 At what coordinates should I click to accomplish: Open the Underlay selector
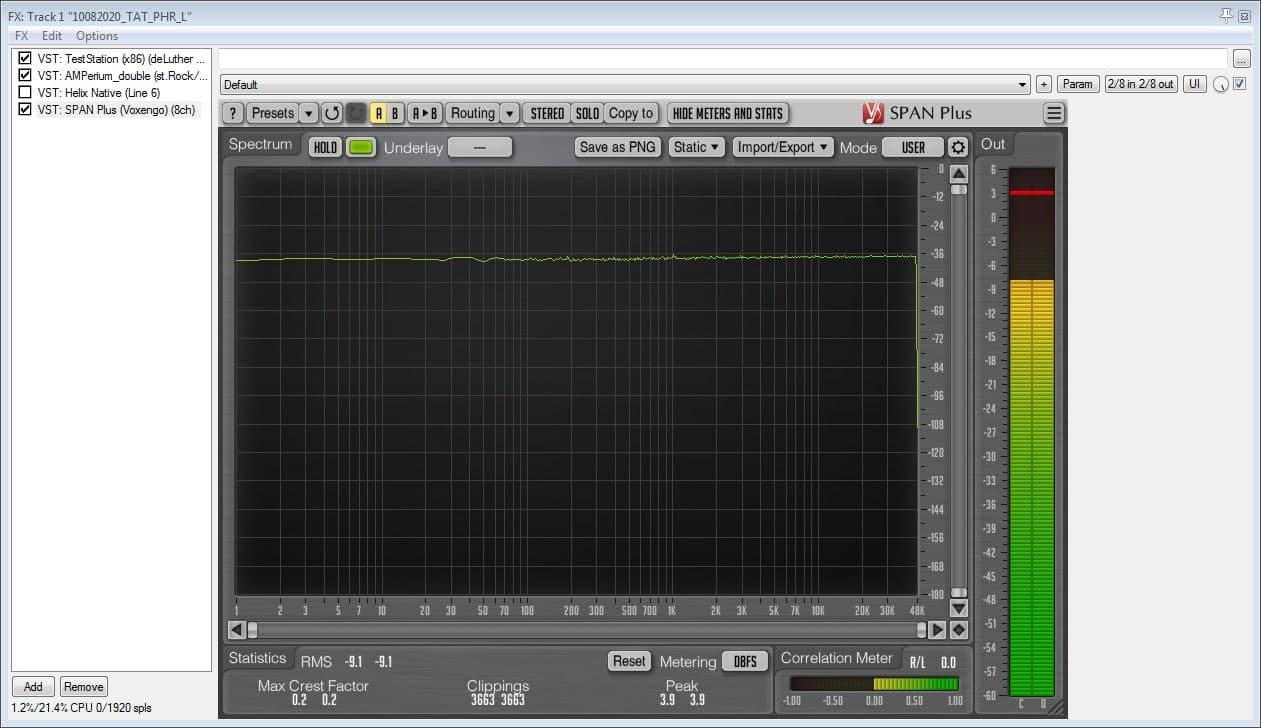tap(480, 147)
